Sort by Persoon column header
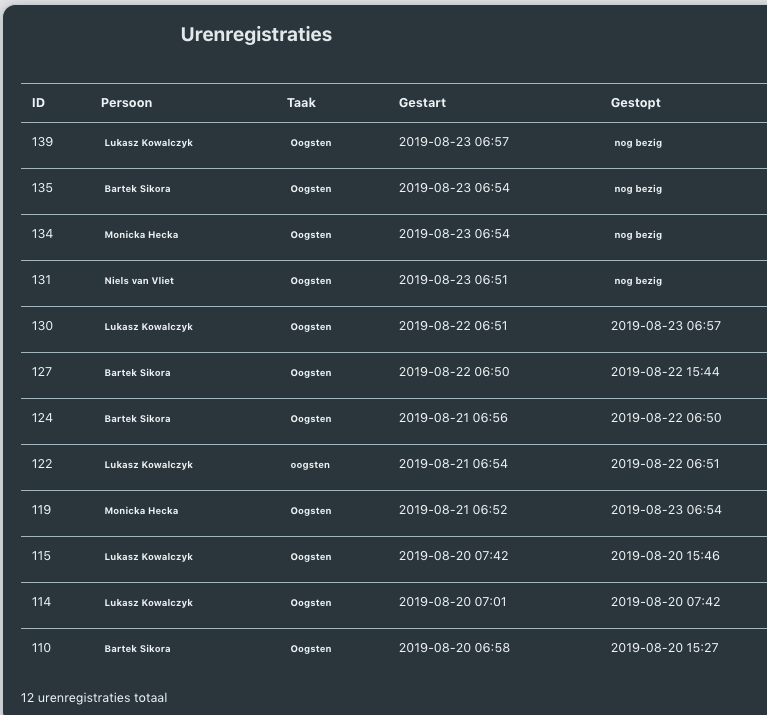Viewport: 767px width, 715px height. pos(126,103)
